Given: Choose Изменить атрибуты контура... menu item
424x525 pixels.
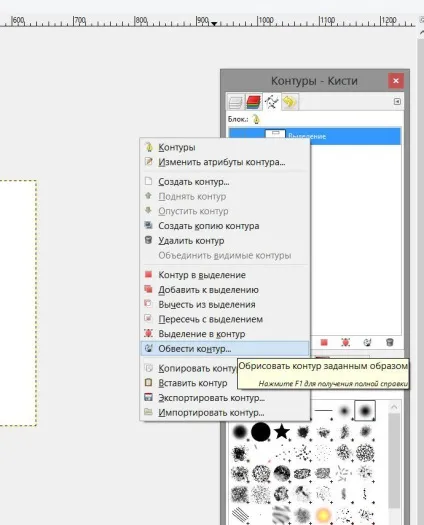Looking at the screenshot, I should [225, 162].
